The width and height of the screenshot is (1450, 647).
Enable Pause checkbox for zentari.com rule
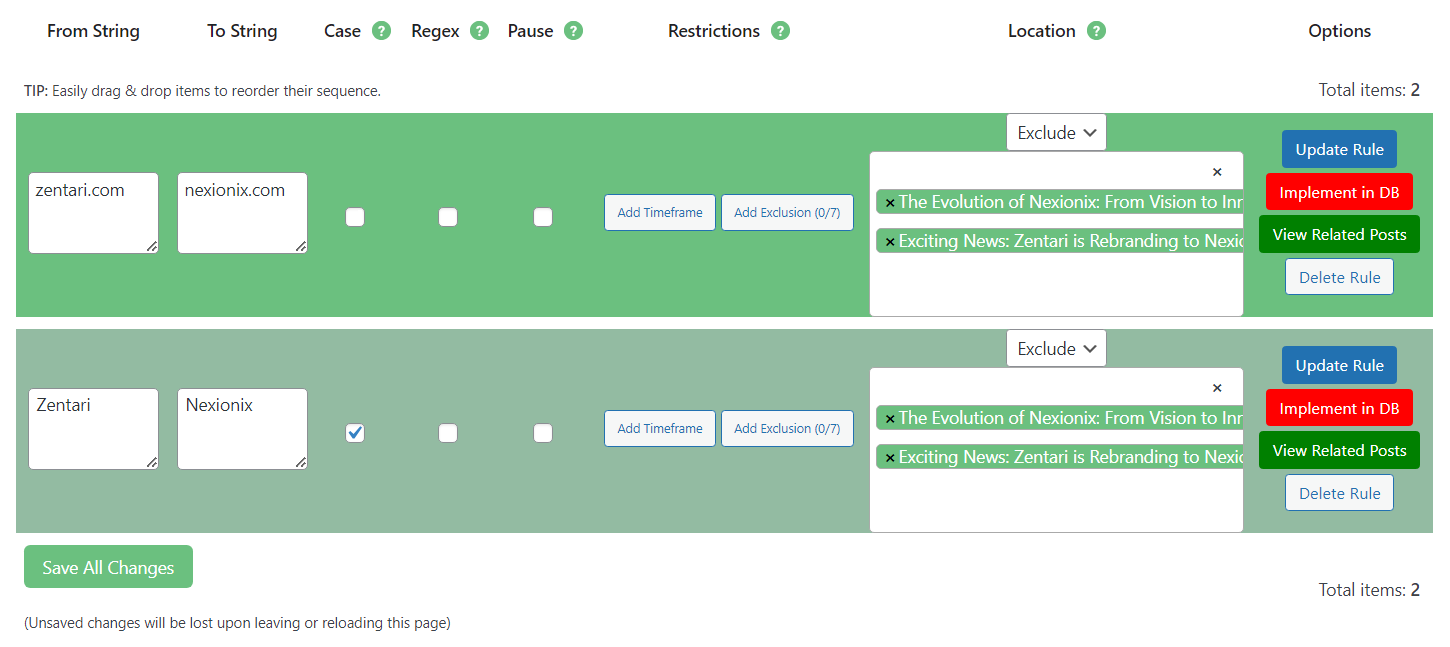point(543,217)
